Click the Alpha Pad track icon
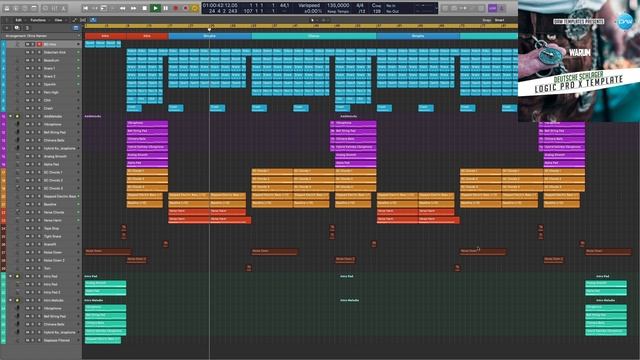Image resolution: width=640 pixels, height=360 pixels. click(x=18, y=164)
